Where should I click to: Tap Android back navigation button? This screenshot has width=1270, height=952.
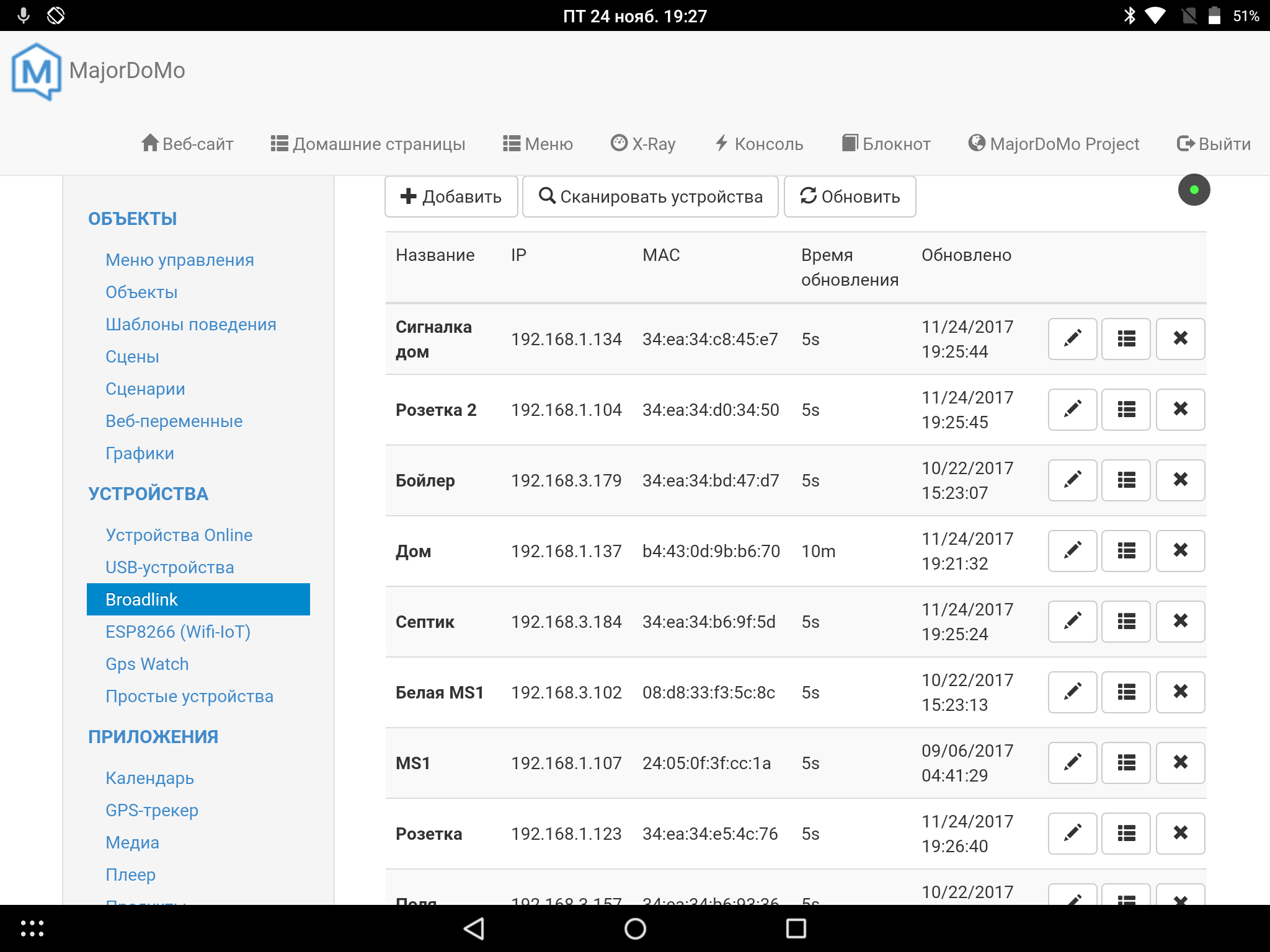click(474, 928)
